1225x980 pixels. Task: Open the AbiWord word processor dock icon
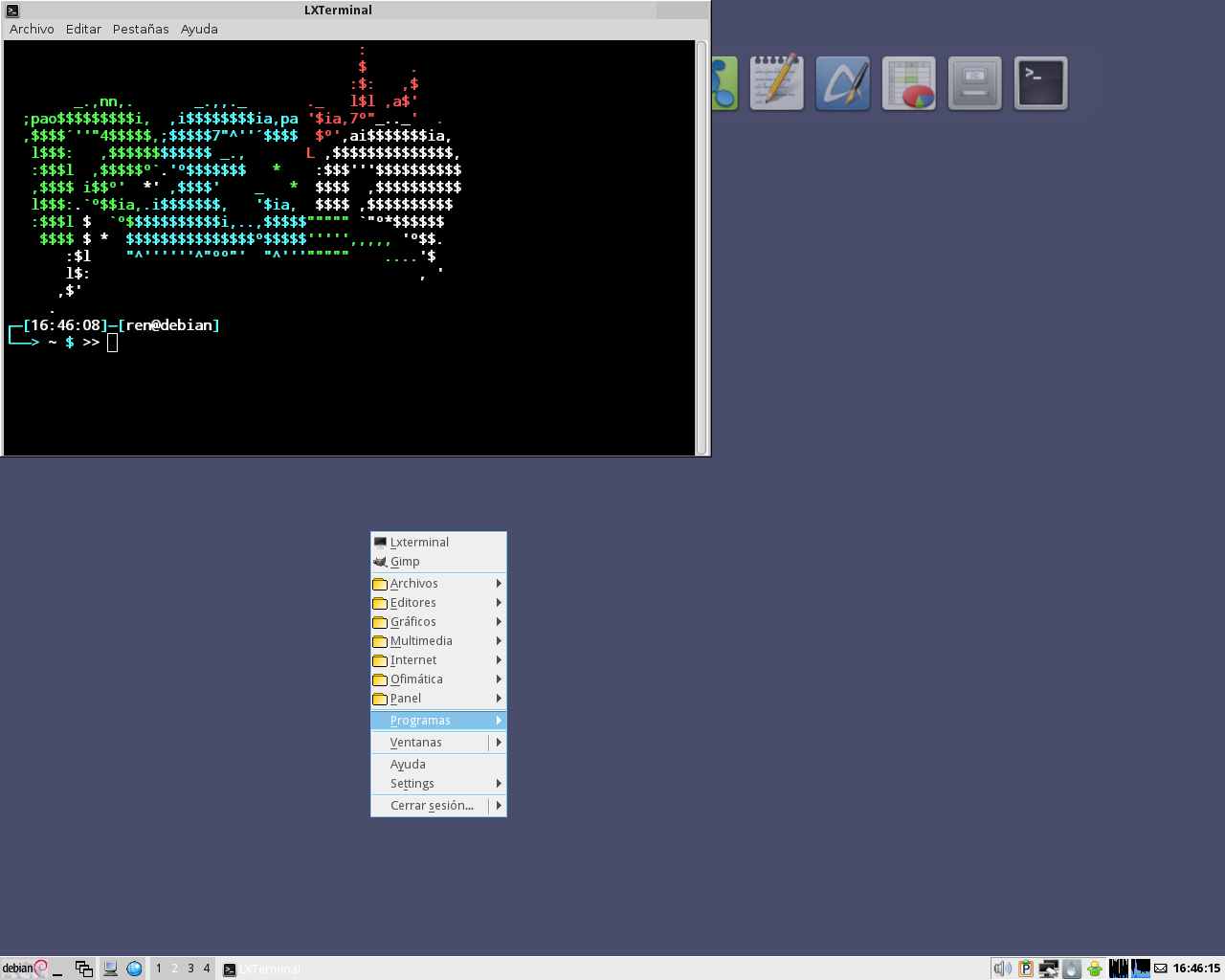(x=842, y=83)
